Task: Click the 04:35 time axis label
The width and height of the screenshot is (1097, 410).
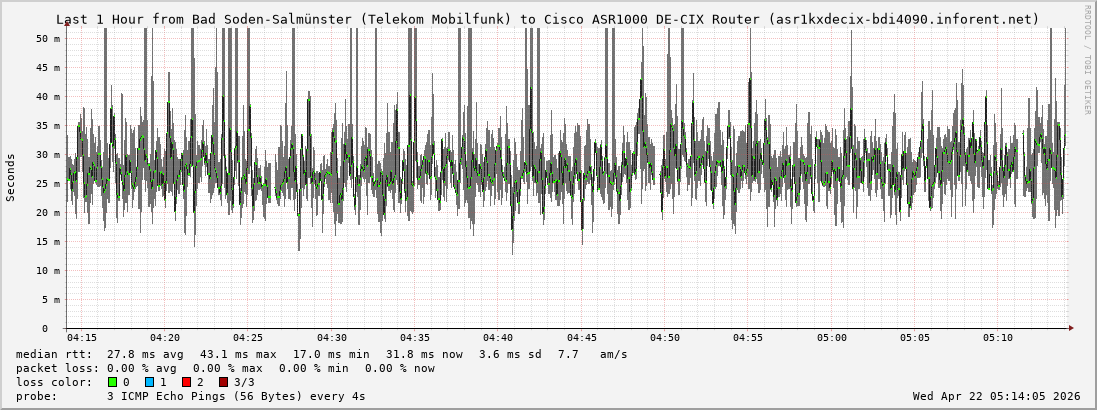Action: tap(415, 338)
